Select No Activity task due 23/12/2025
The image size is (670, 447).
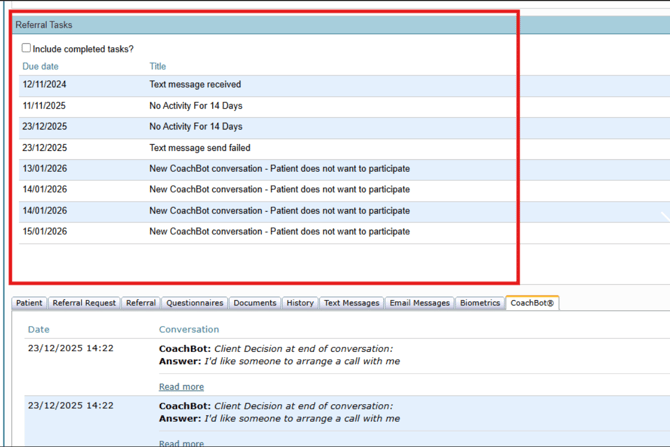coord(196,127)
